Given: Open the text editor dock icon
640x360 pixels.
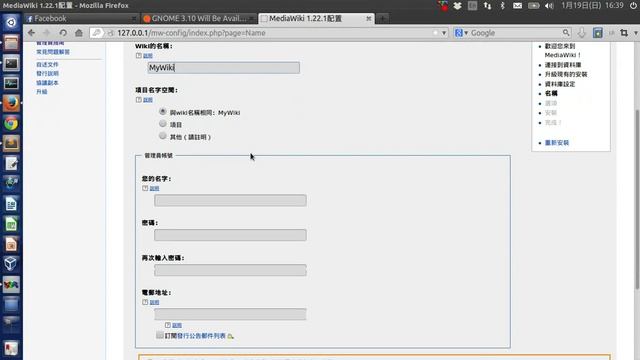Looking at the screenshot, I should [11, 163].
